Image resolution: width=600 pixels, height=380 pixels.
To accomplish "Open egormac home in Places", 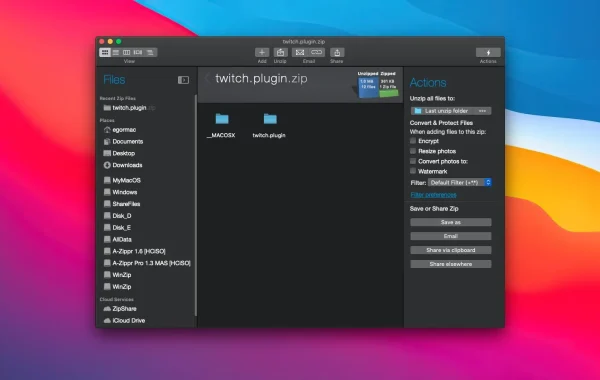I will pyautogui.click(x=120, y=130).
